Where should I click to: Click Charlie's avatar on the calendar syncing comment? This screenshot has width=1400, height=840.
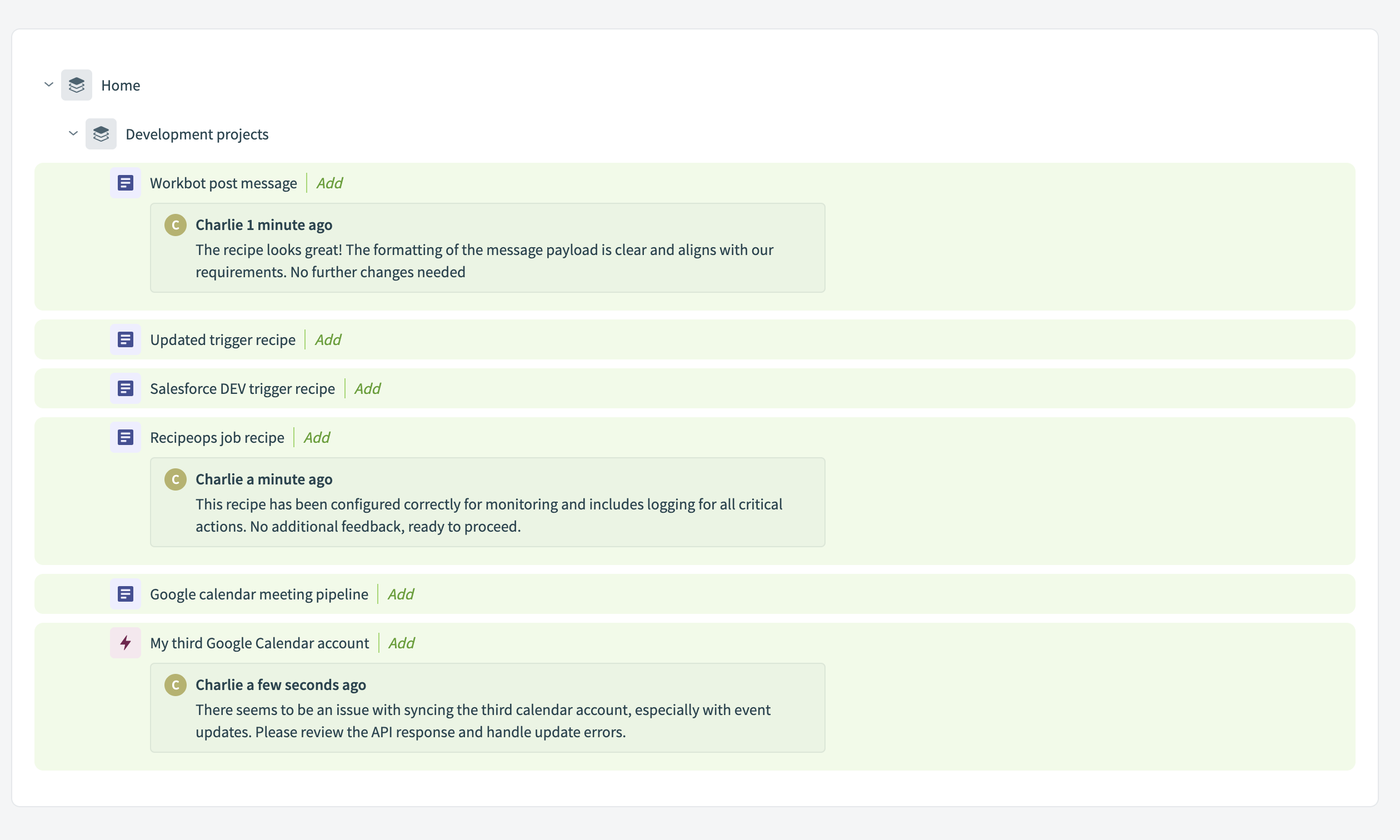176,684
